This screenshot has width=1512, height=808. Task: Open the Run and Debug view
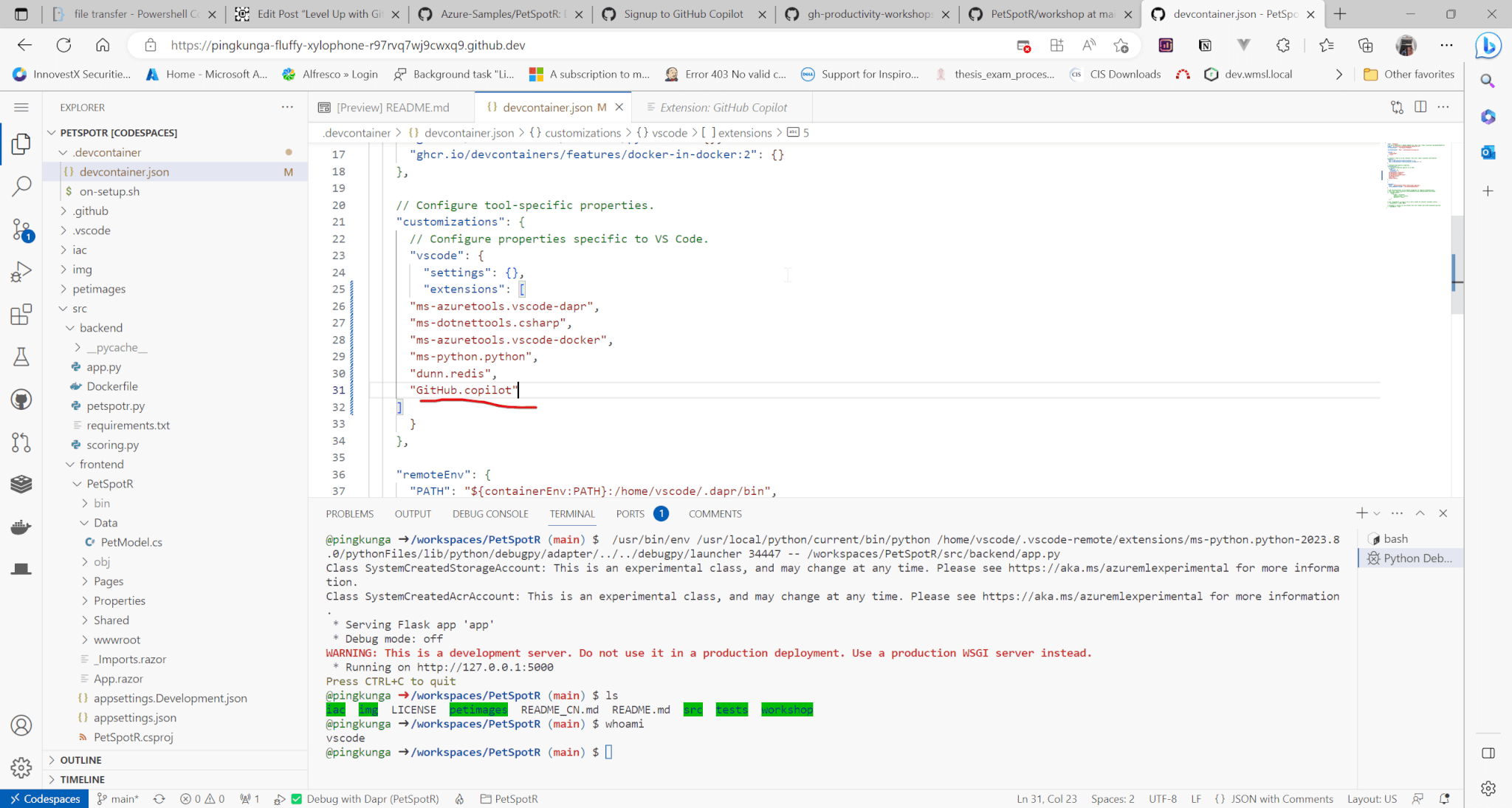21,271
